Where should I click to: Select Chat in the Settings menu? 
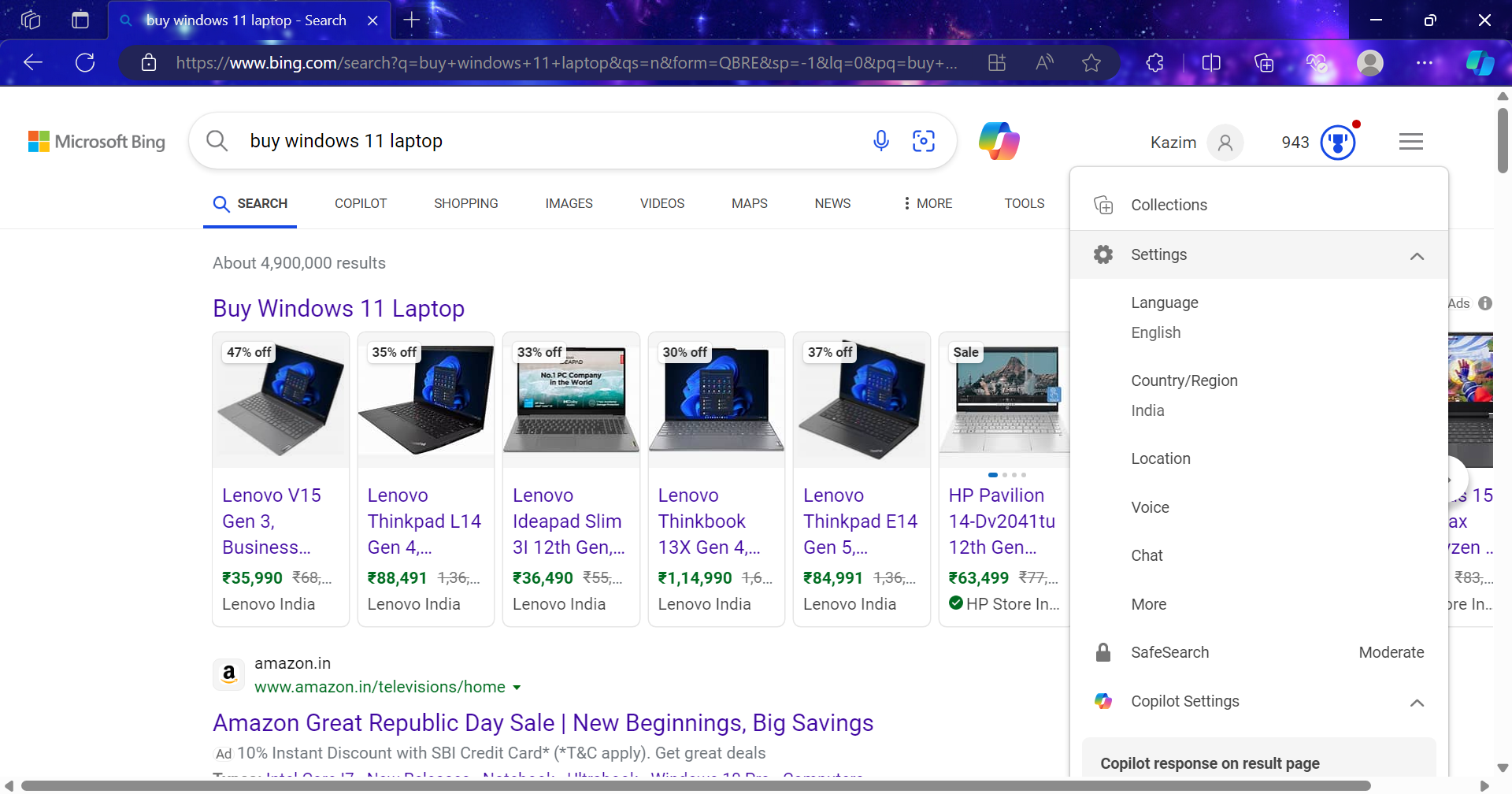click(x=1146, y=555)
